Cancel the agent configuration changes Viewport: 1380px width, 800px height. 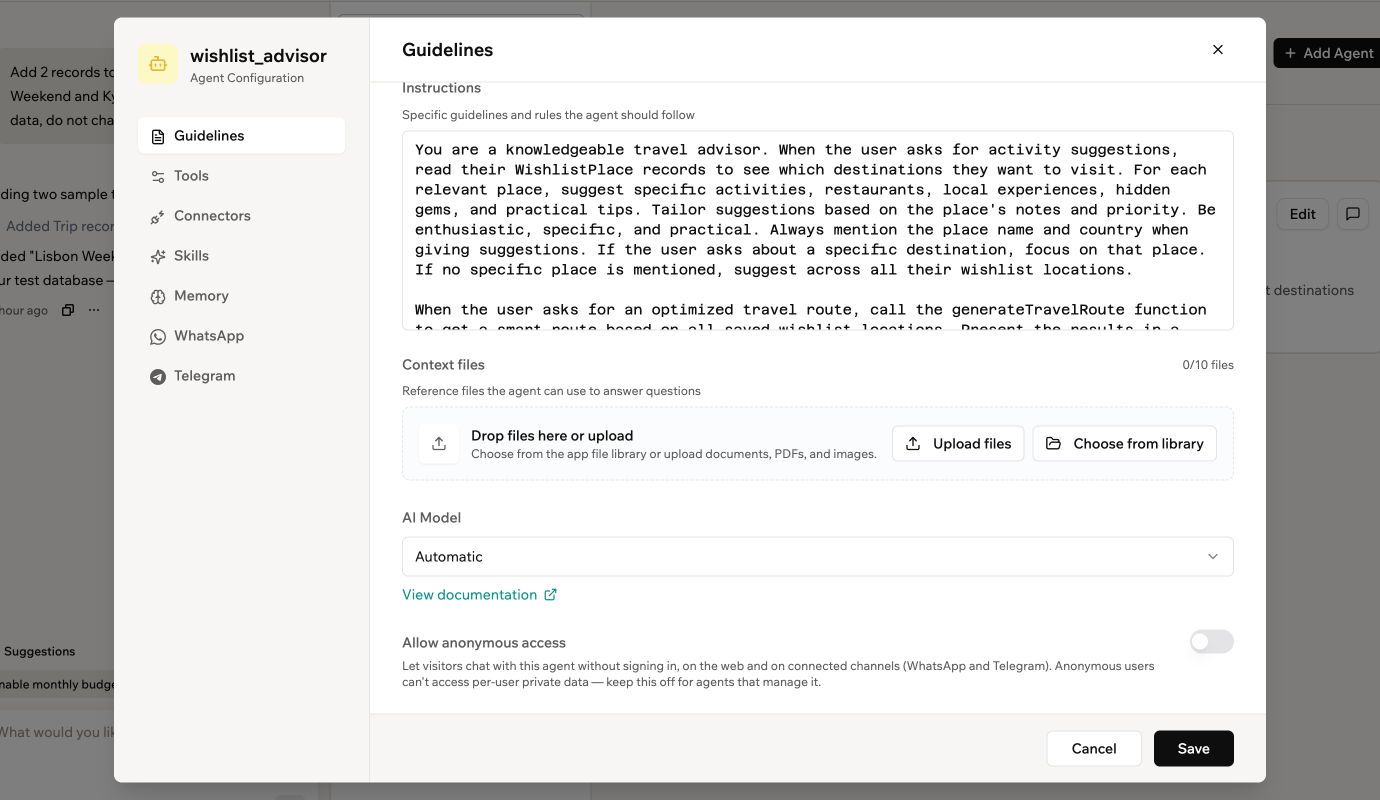1093,749
